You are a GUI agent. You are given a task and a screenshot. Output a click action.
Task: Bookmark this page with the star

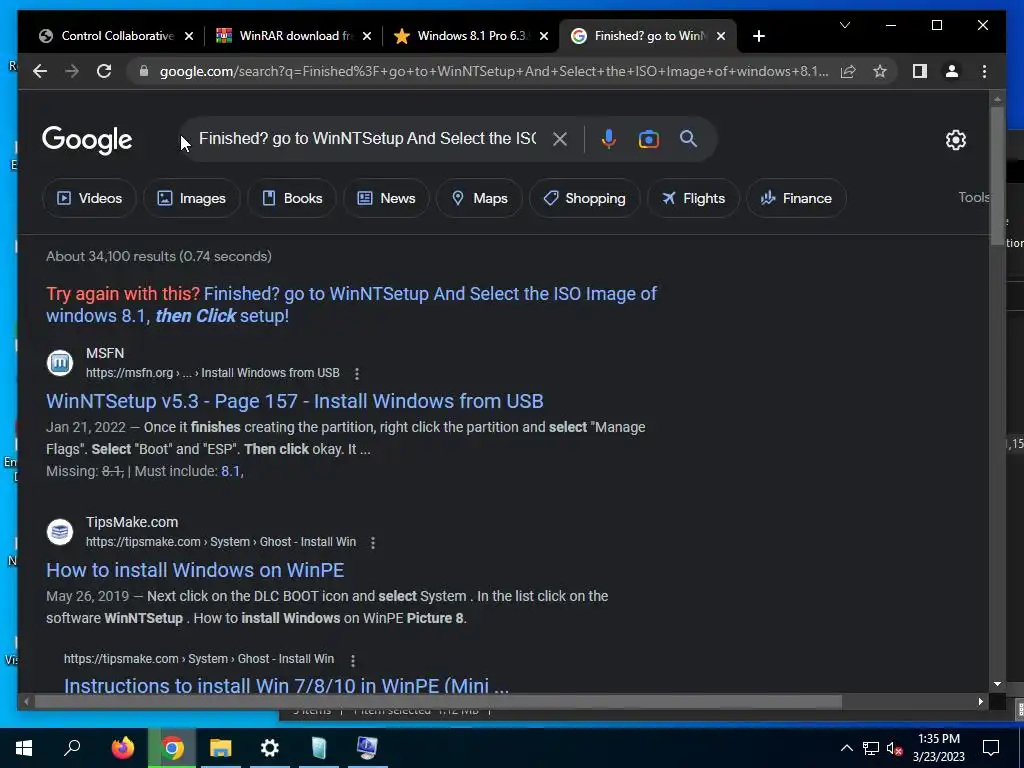[880, 71]
